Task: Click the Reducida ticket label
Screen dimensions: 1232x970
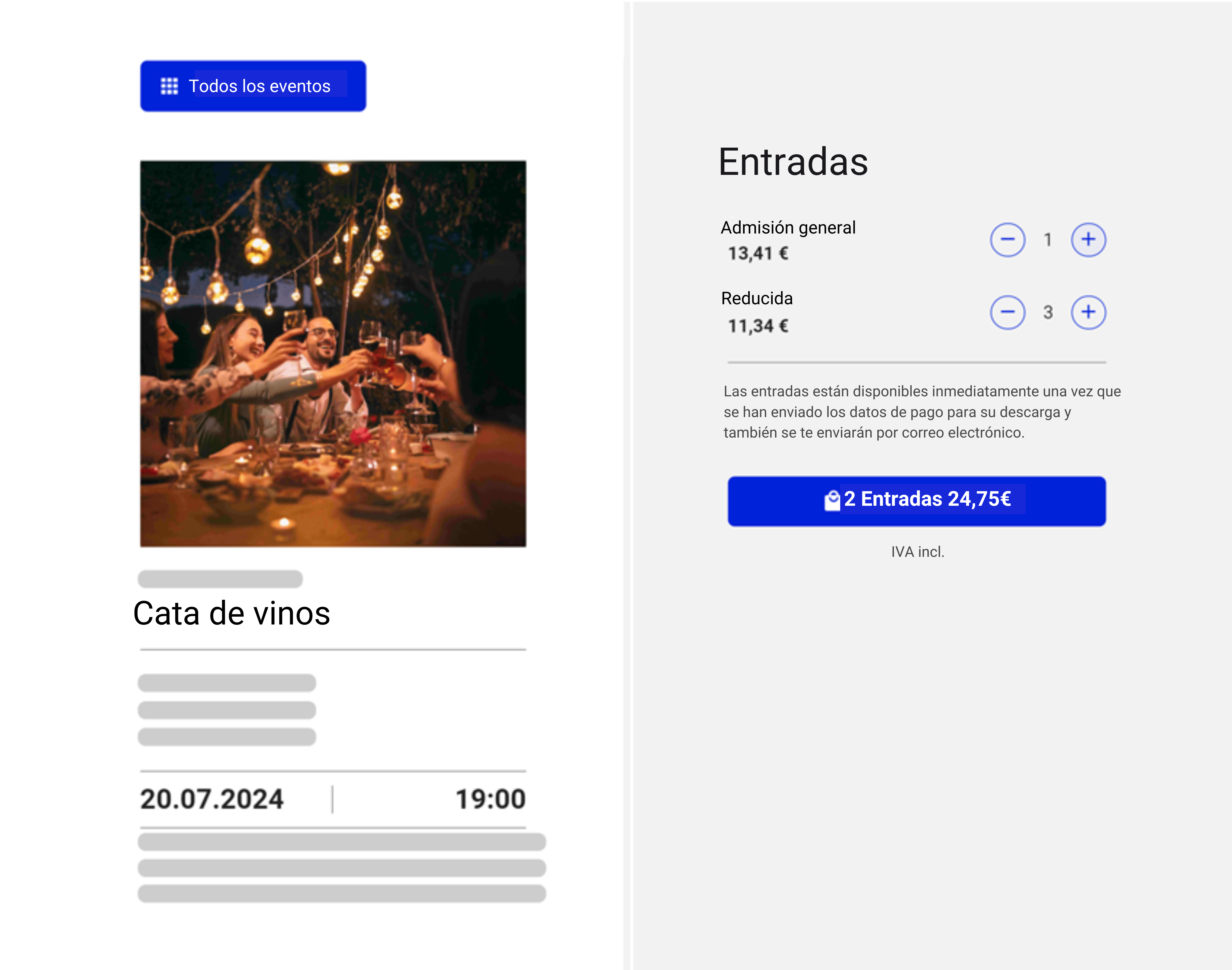Action: click(x=757, y=298)
